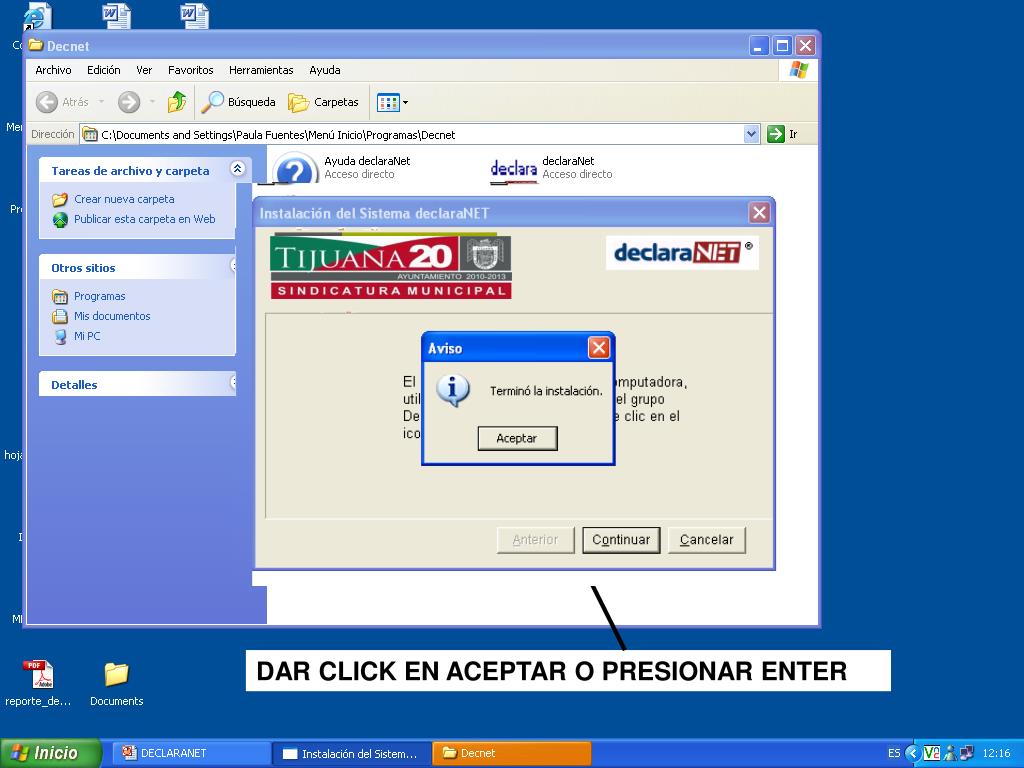Open Mis documentos in Otros sitios

click(x=112, y=316)
